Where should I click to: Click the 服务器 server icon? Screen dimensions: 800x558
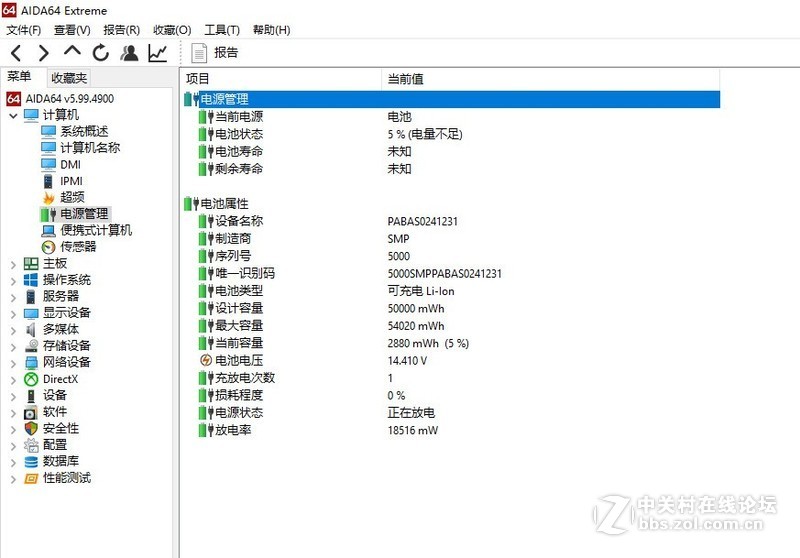[x=31, y=296]
